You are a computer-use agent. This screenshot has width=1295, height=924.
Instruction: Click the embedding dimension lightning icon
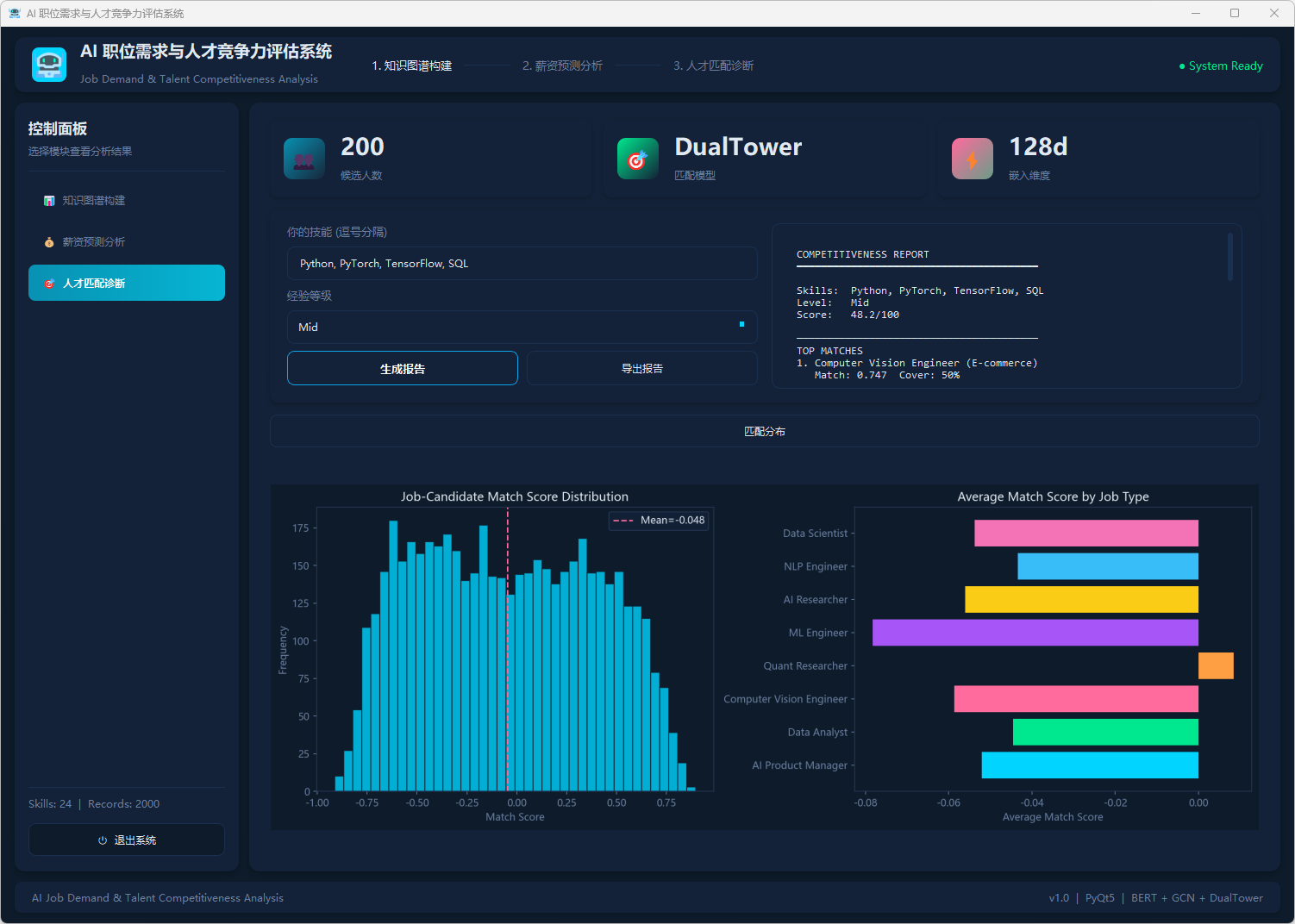(x=972, y=159)
